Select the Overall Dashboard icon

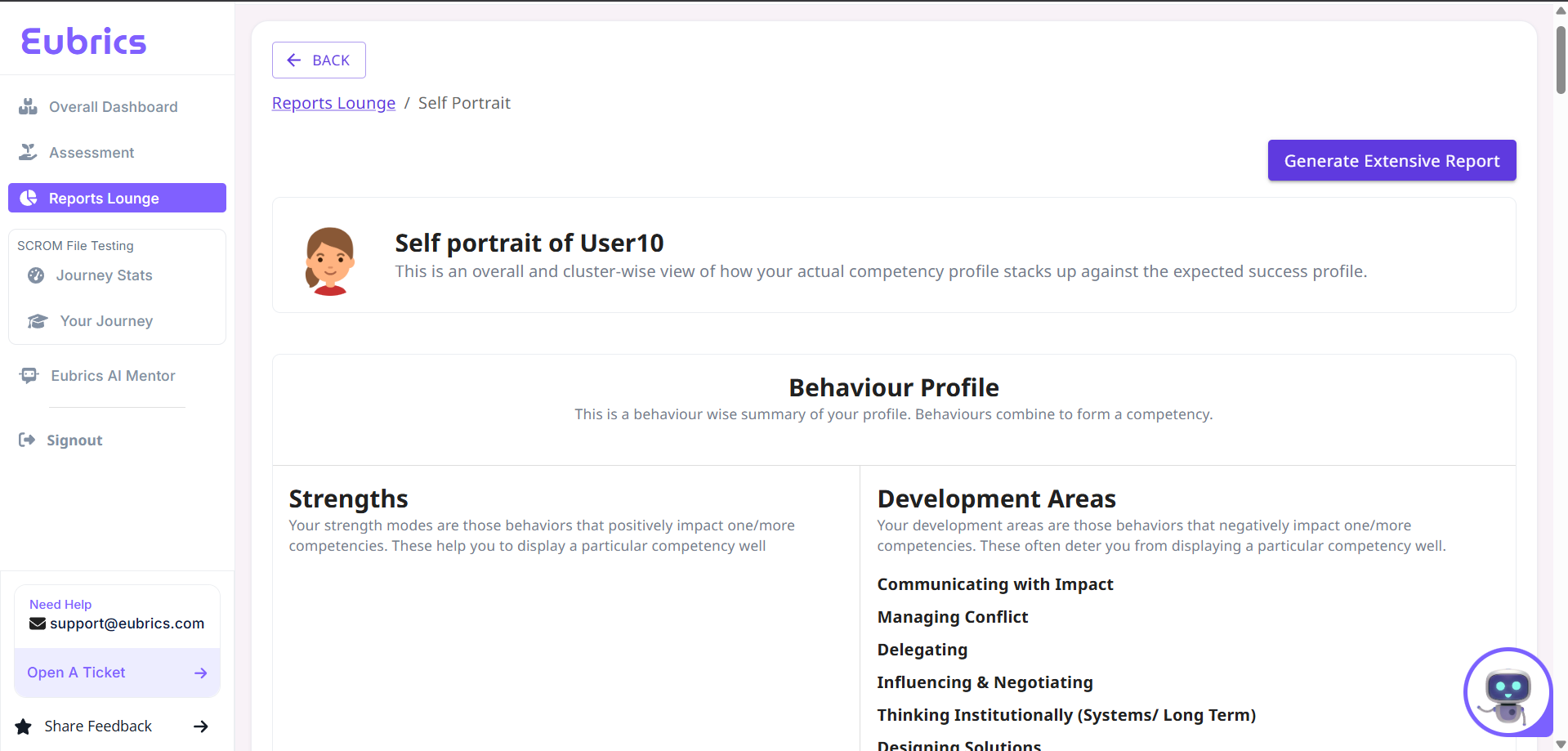tap(29, 106)
